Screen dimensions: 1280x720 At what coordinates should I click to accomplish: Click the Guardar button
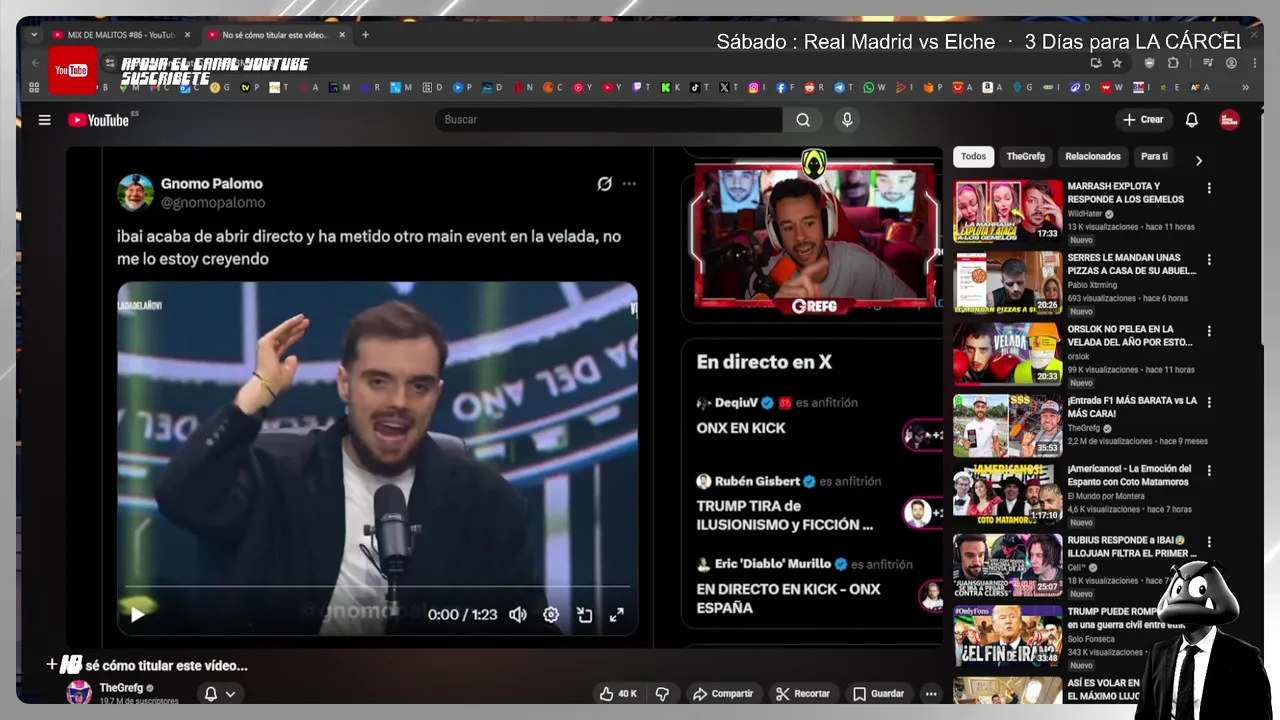[879, 694]
